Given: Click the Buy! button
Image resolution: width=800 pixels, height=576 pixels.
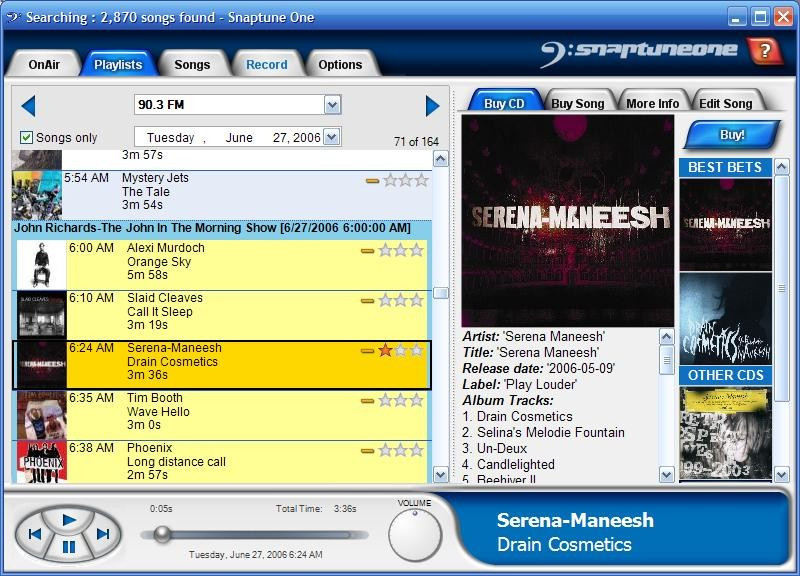Looking at the screenshot, I should [x=732, y=135].
